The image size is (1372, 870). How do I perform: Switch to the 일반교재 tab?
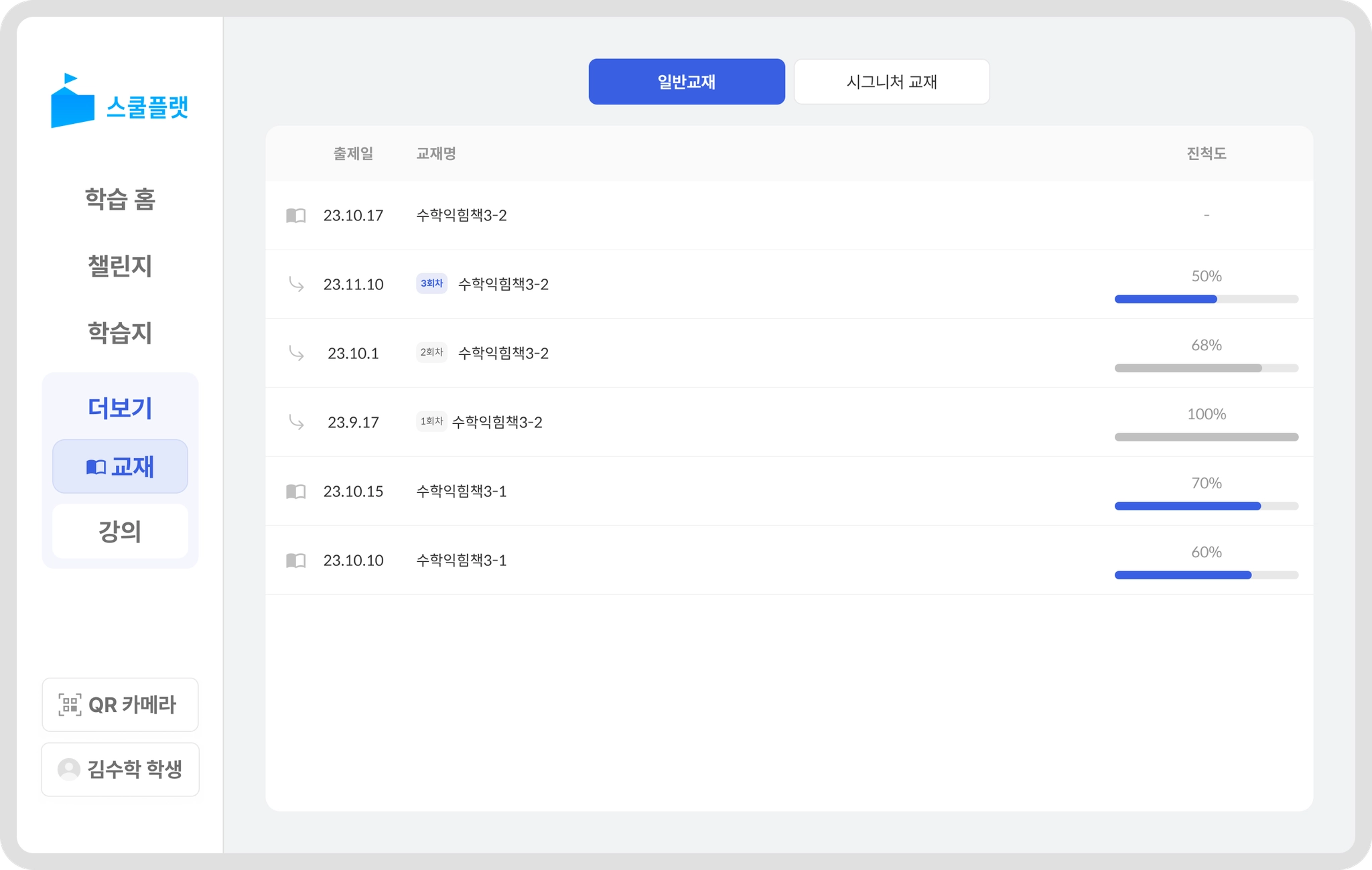pos(686,82)
